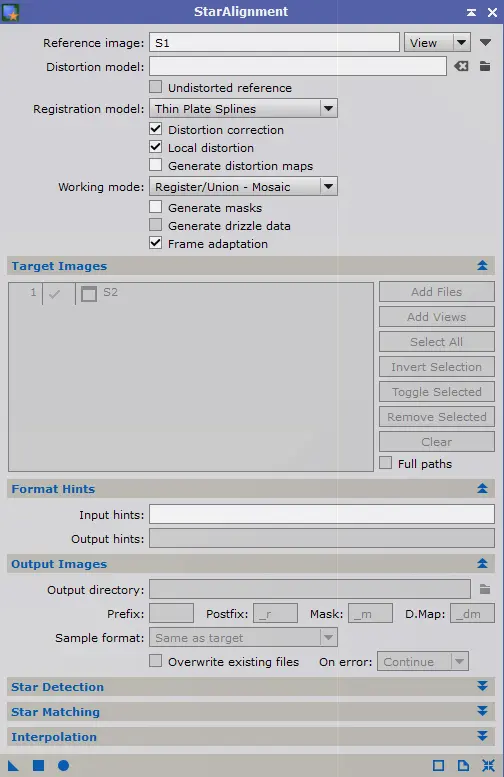Click the Star Detection section title
Image resolution: width=504 pixels, height=777 pixels.
click(x=57, y=687)
